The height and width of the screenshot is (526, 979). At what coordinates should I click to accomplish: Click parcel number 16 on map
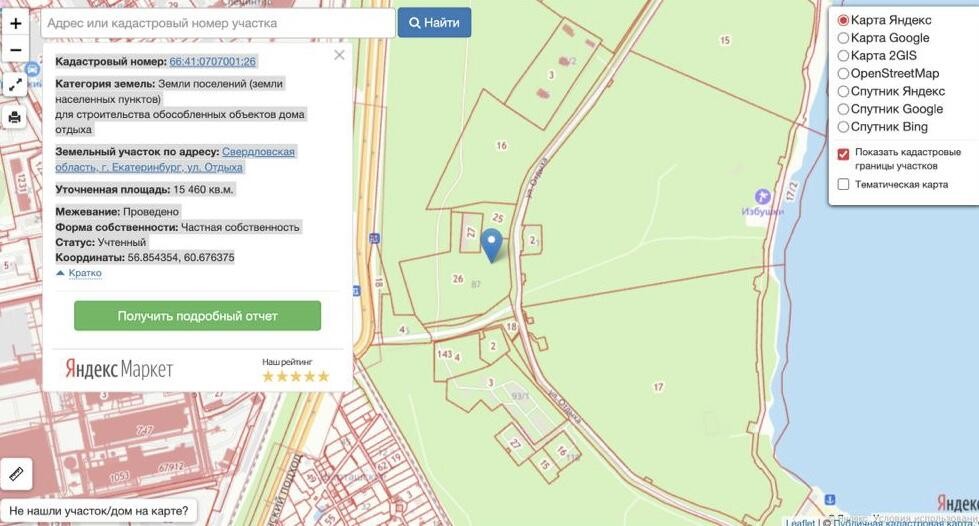501,146
